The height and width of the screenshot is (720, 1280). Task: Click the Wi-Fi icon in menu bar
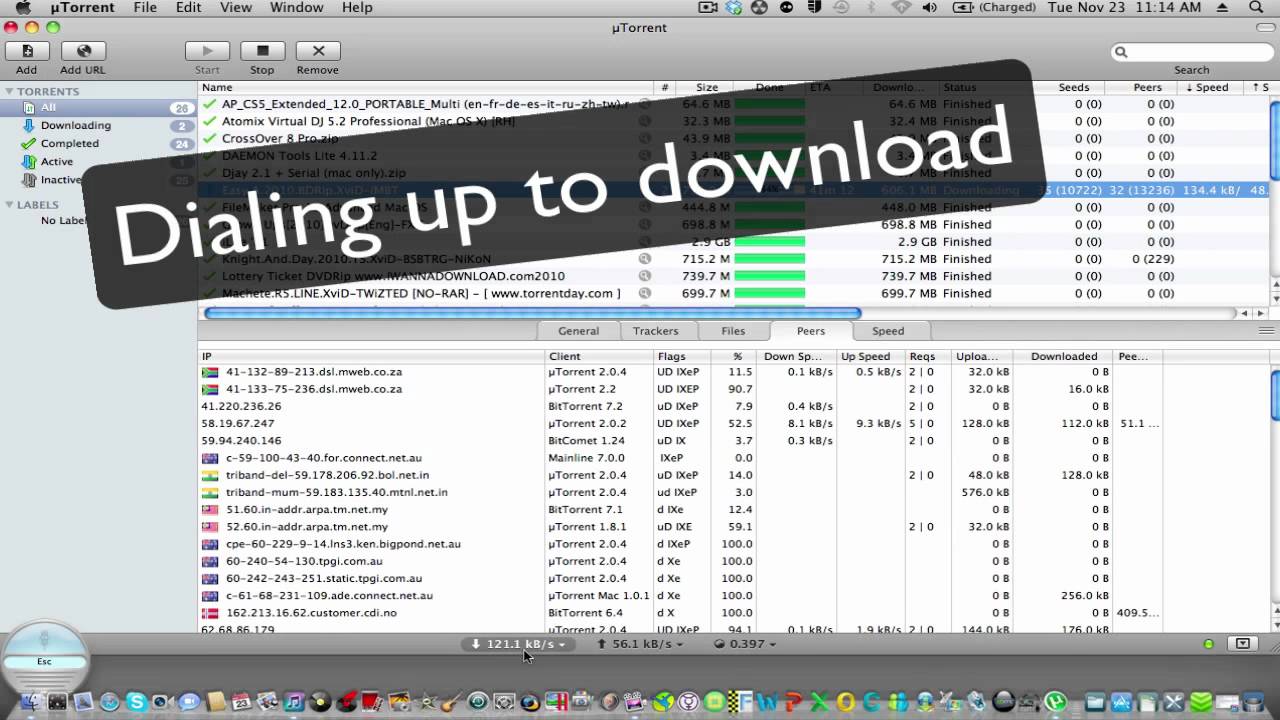[x=901, y=8]
